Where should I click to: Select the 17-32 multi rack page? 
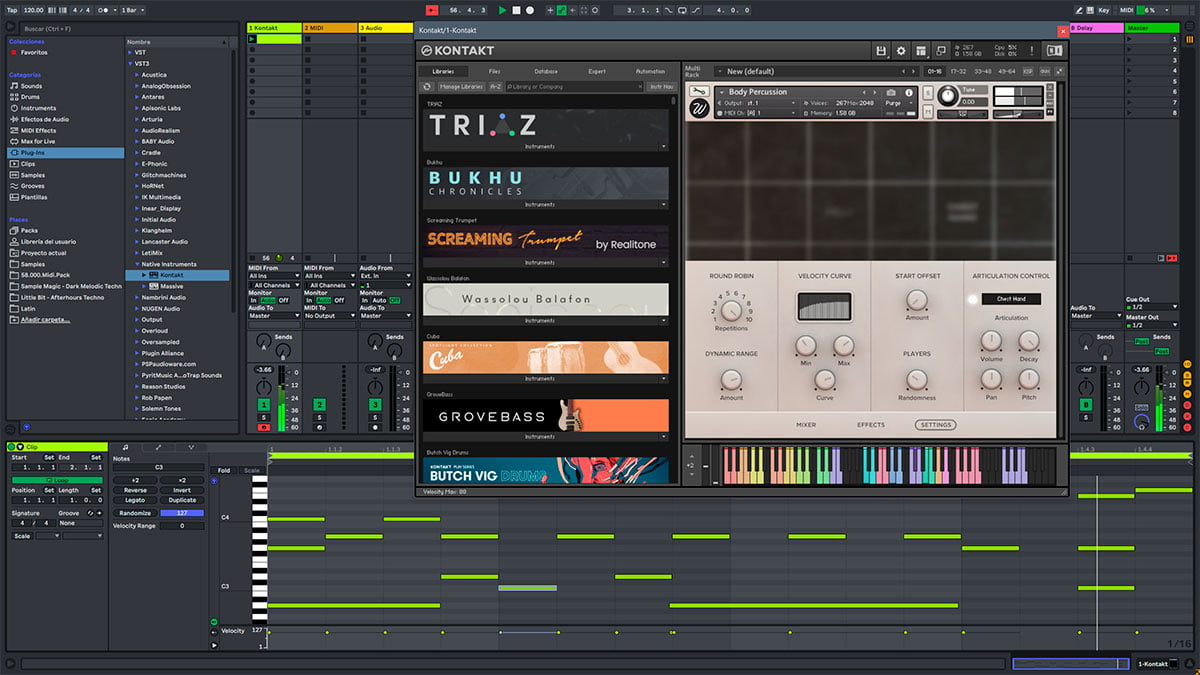958,71
